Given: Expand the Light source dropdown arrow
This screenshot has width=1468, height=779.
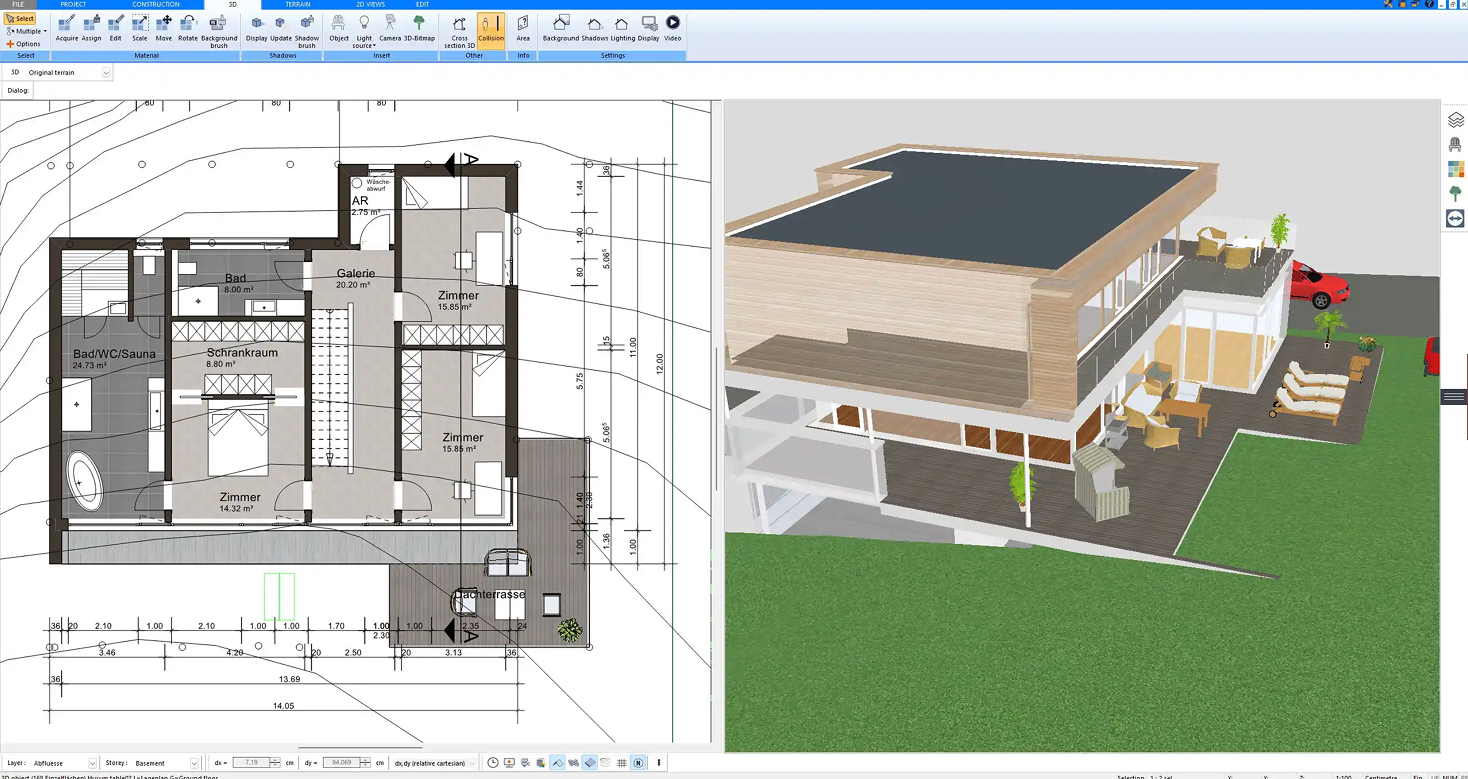Looking at the screenshot, I should [373, 46].
